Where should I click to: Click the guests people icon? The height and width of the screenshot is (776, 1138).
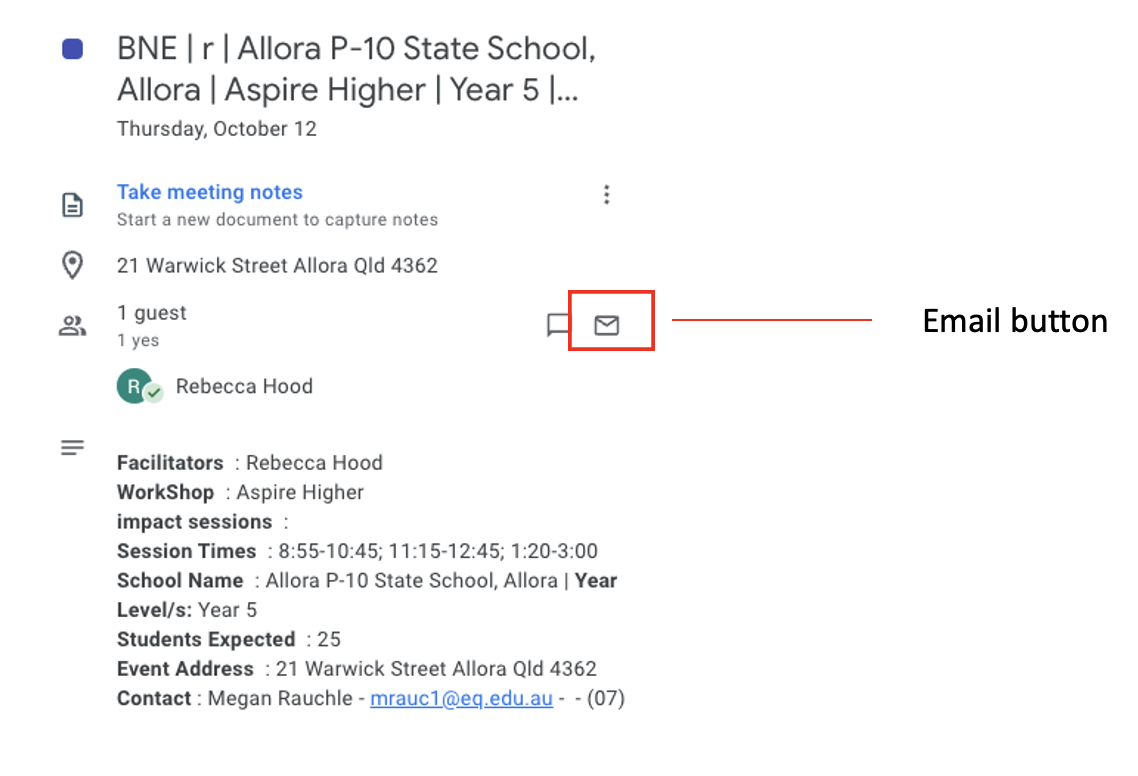click(73, 325)
